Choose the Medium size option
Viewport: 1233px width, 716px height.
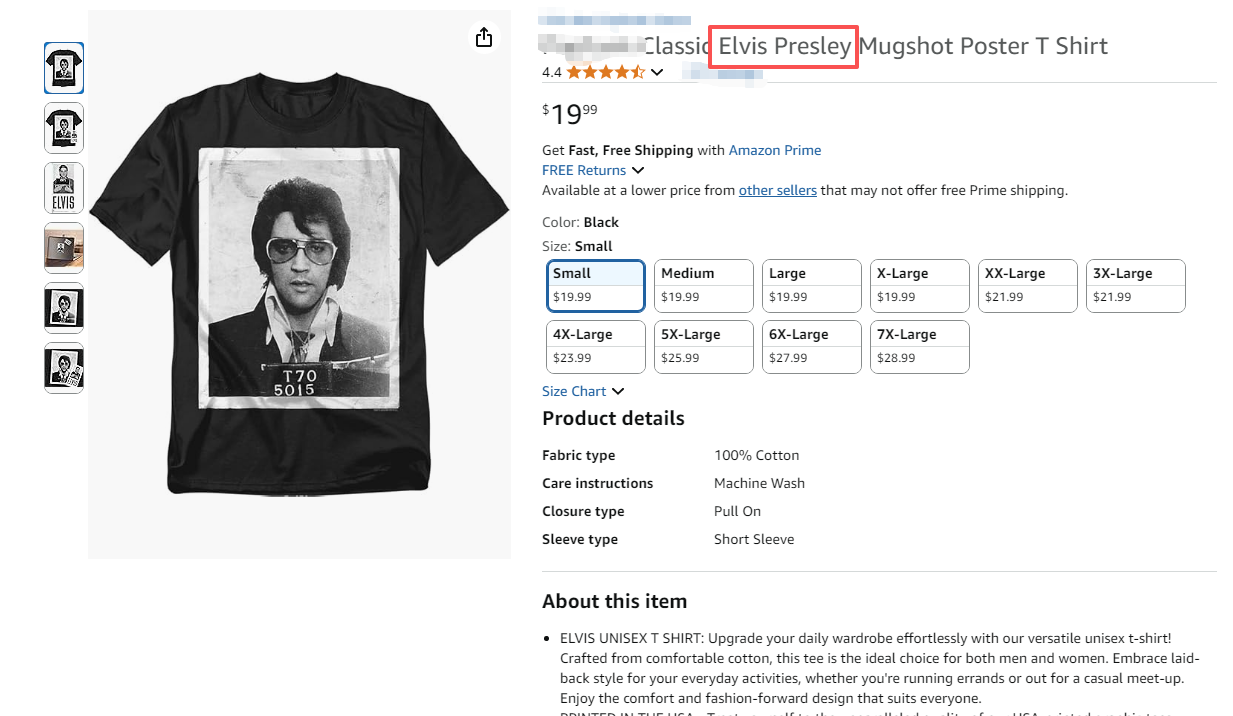tap(704, 285)
